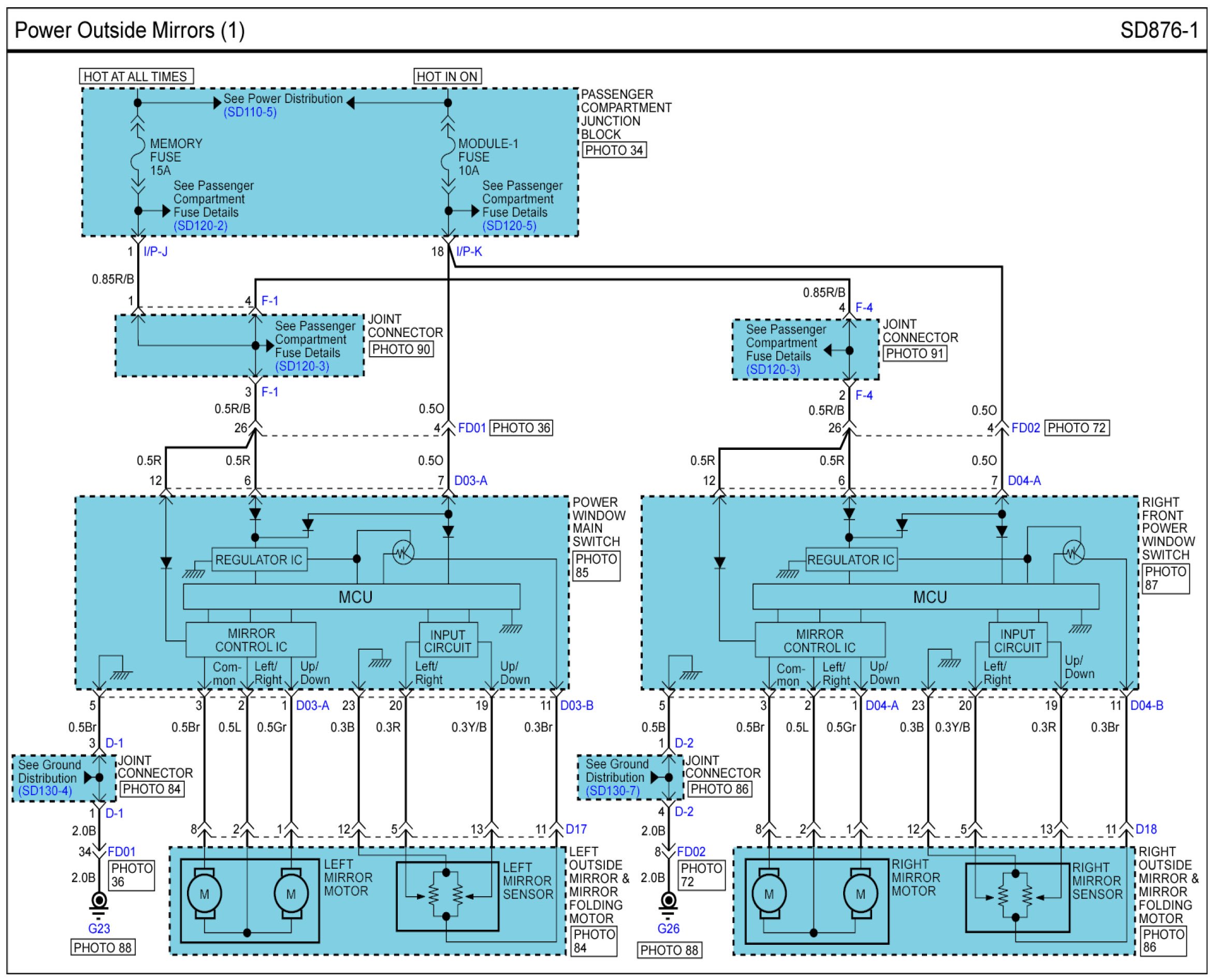
Task: Click the leftmost motor in left mirror motor
Action: (x=204, y=894)
